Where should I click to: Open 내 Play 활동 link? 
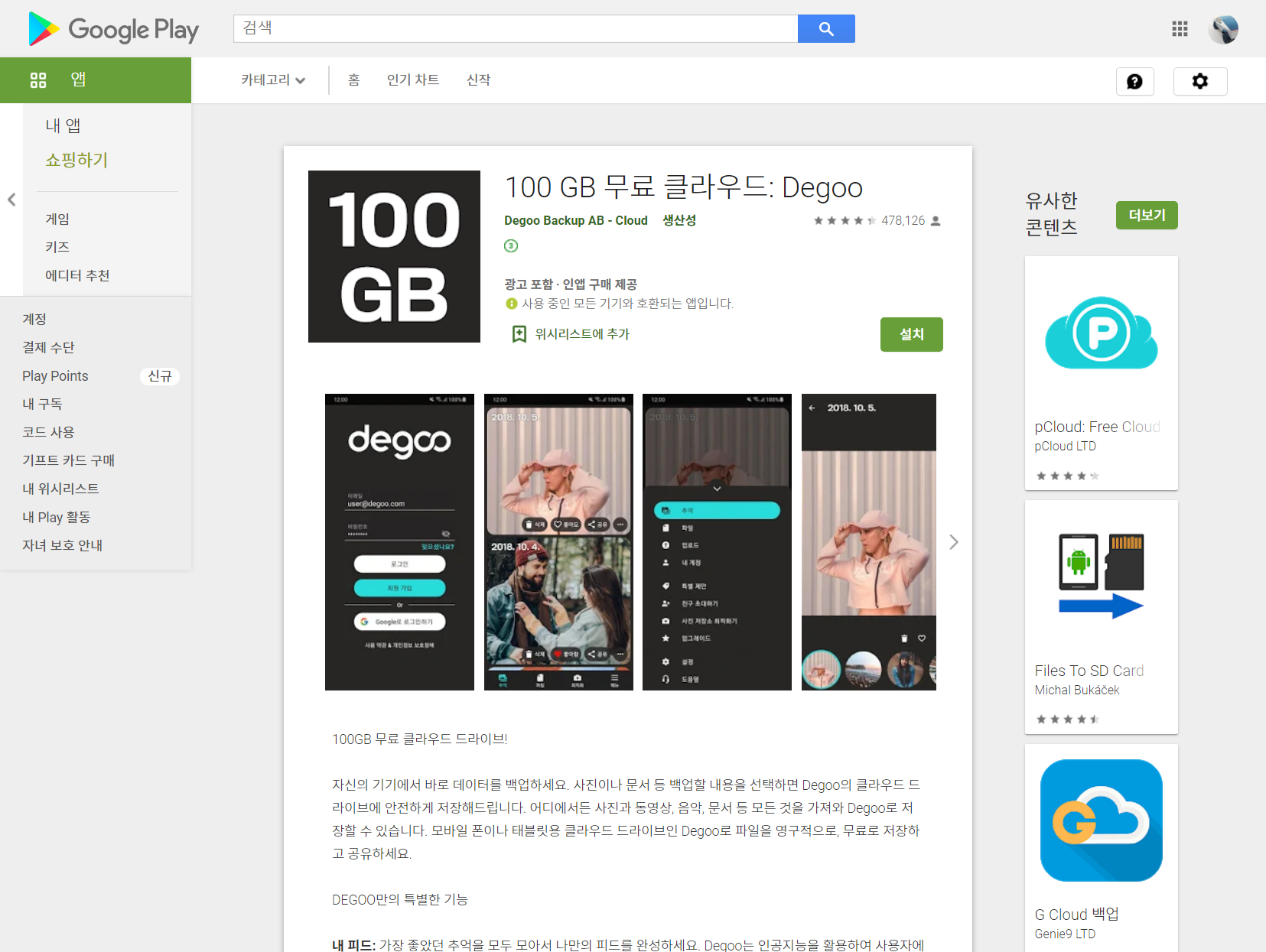click(x=56, y=517)
